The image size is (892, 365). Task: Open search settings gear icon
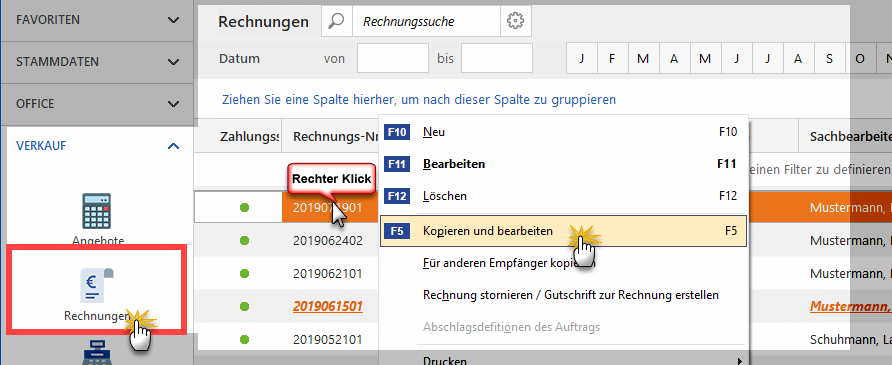(515, 22)
